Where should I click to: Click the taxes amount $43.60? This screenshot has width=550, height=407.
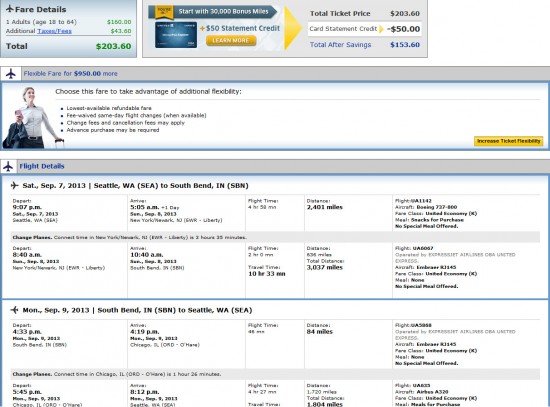(121, 31)
